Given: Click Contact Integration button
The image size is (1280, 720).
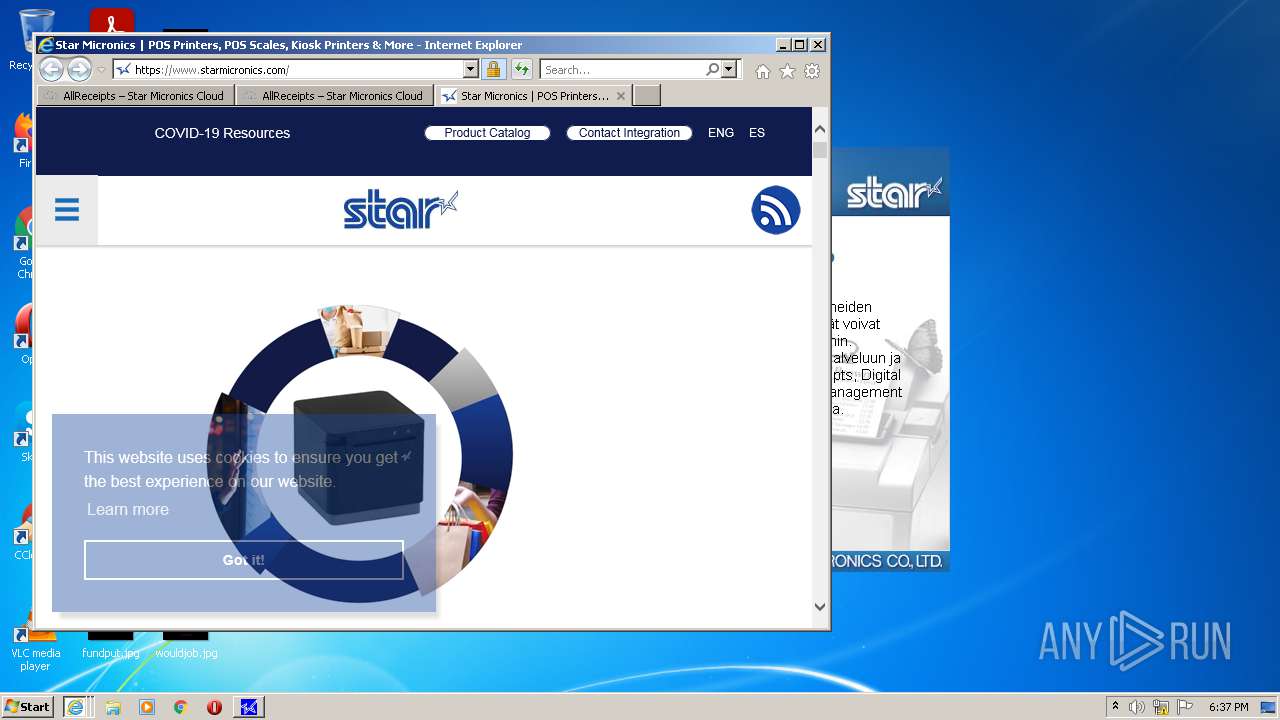Looking at the screenshot, I should (629, 133).
